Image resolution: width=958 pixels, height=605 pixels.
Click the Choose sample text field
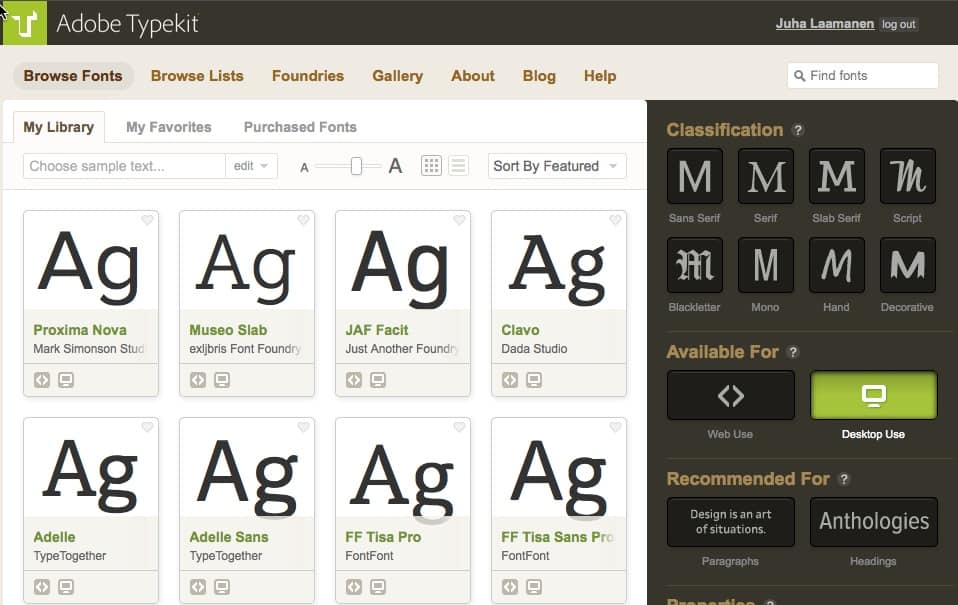(125, 166)
